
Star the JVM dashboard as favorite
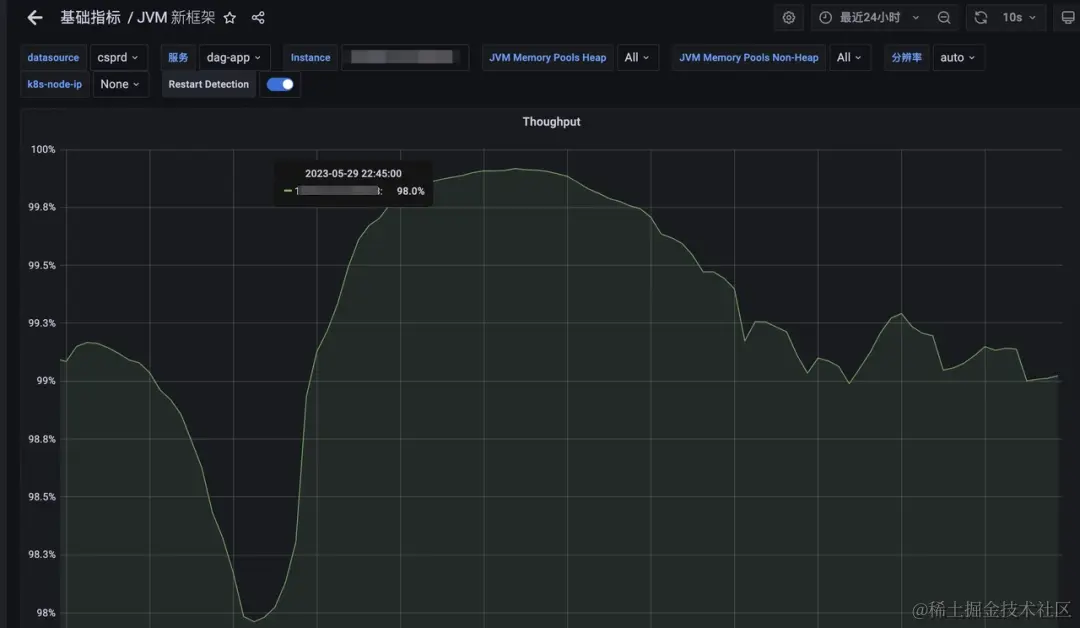230,18
